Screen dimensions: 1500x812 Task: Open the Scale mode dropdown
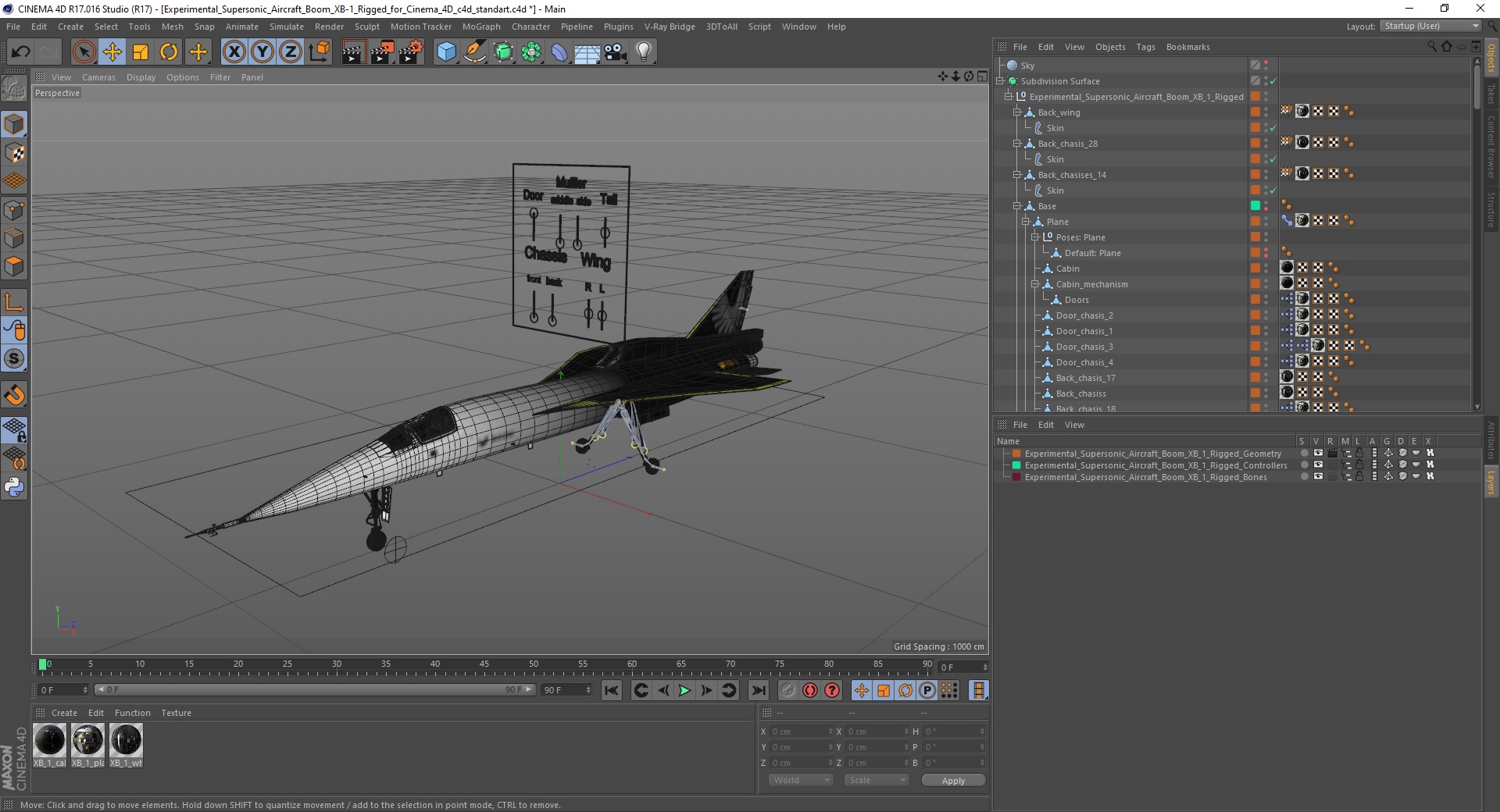click(876, 780)
